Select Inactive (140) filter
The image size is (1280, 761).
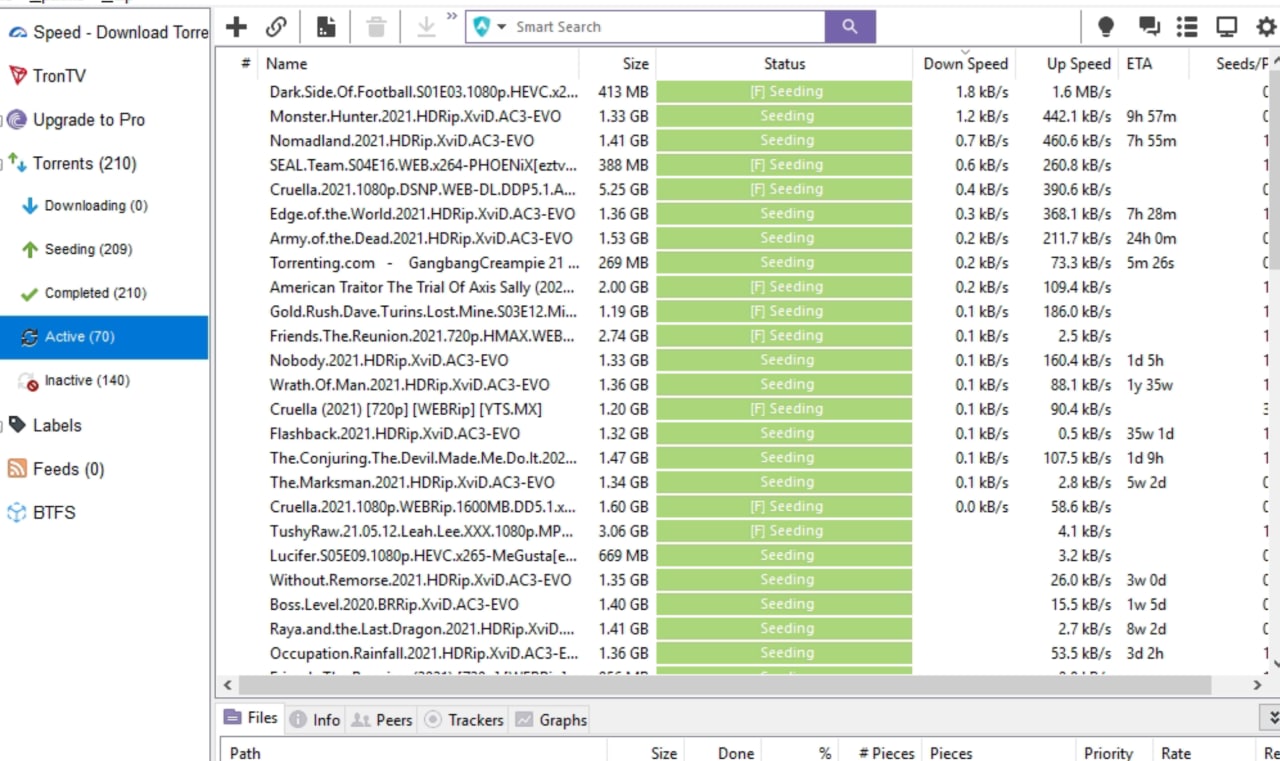tap(87, 380)
